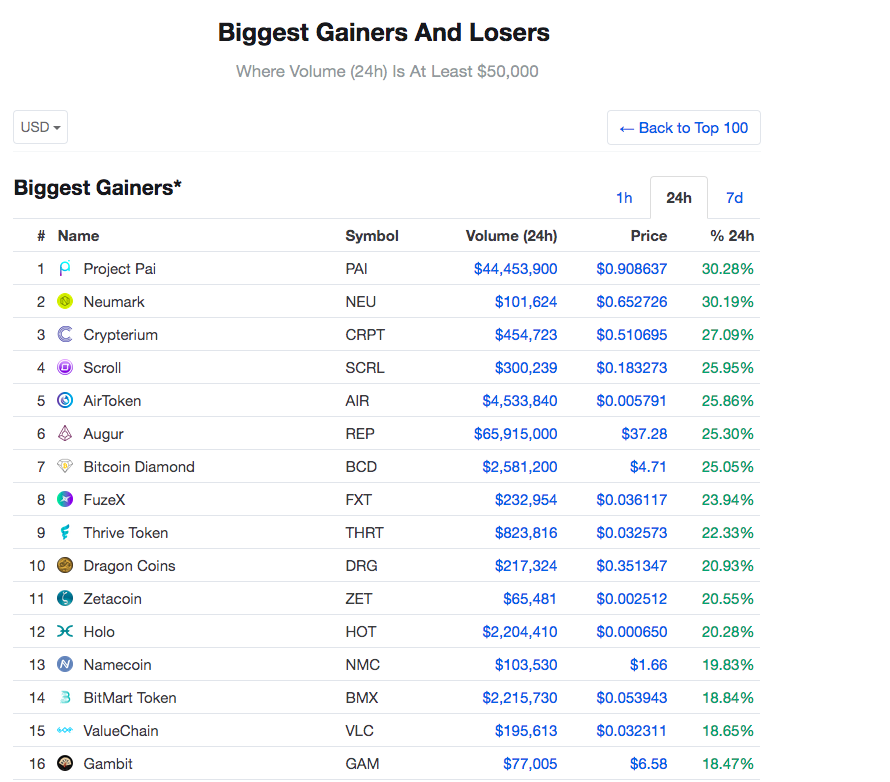Click Augur volume $65,915,000
Viewport: 890px width, 782px height.
515,434
